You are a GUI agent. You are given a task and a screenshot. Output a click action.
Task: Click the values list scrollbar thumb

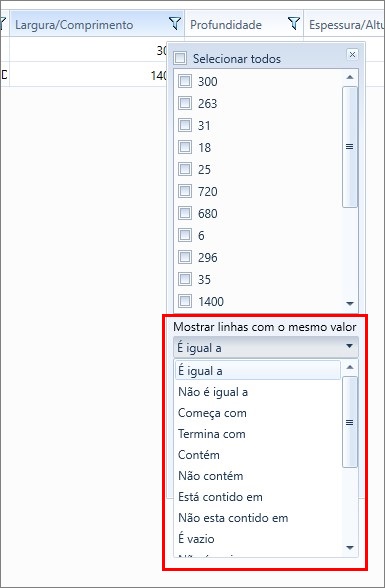[350, 147]
